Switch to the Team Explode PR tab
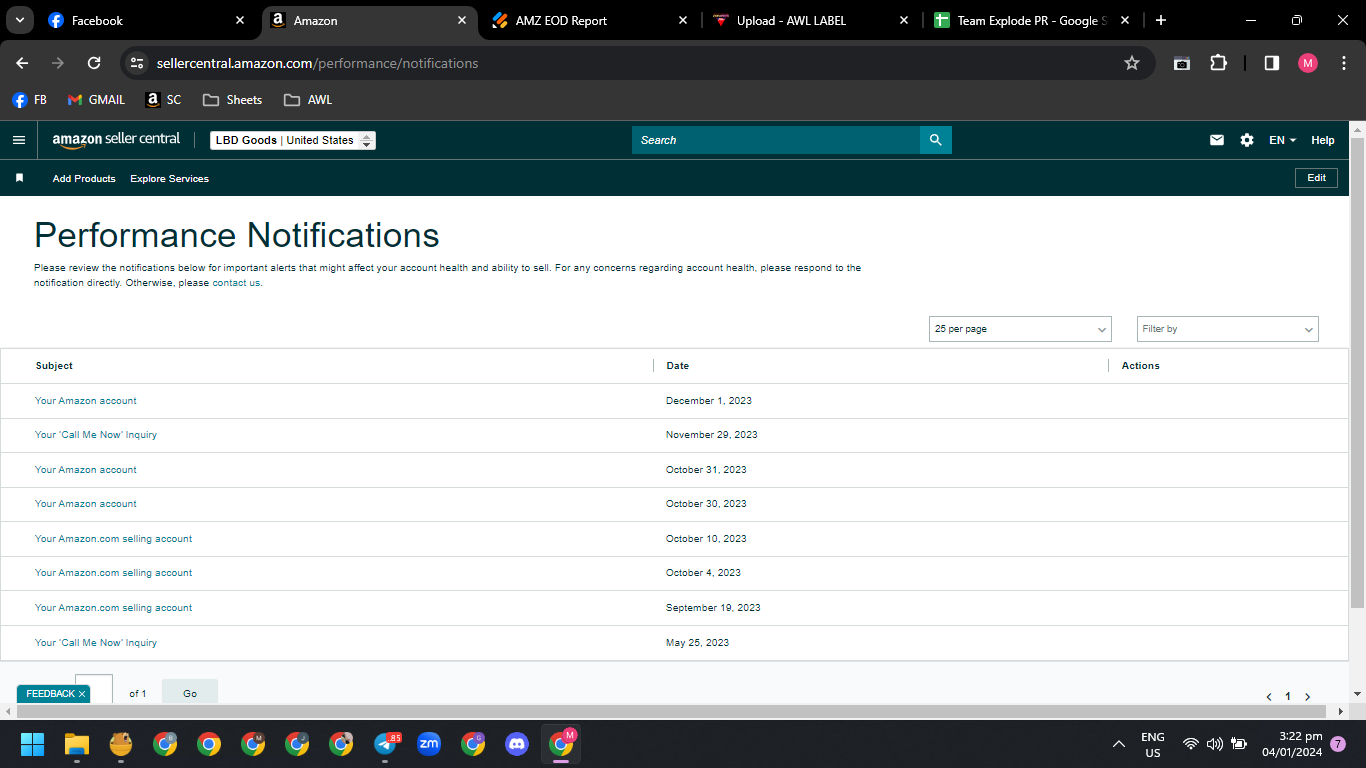The image size is (1366, 768). click(1031, 20)
